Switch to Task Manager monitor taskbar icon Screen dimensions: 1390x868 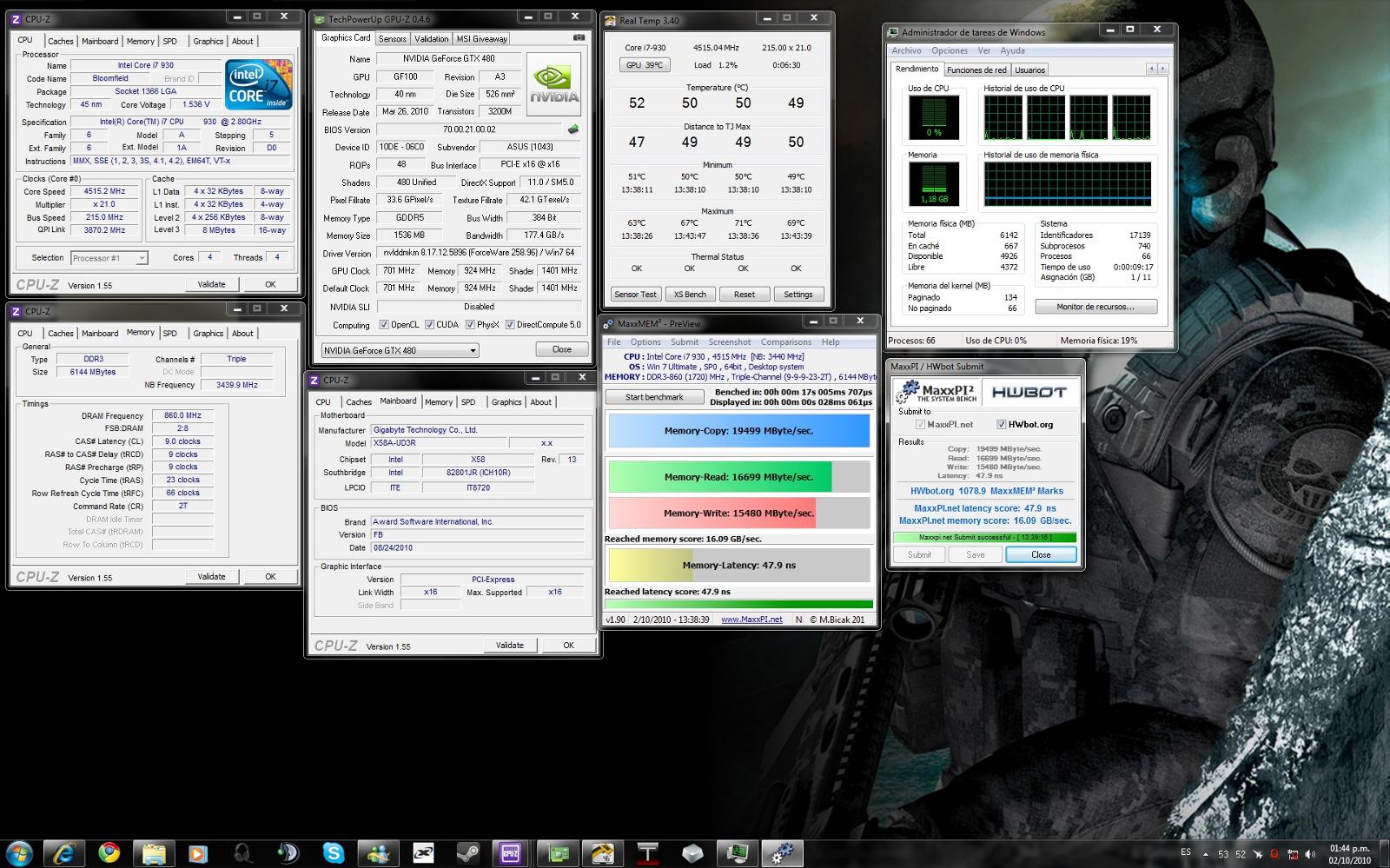click(738, 853)
